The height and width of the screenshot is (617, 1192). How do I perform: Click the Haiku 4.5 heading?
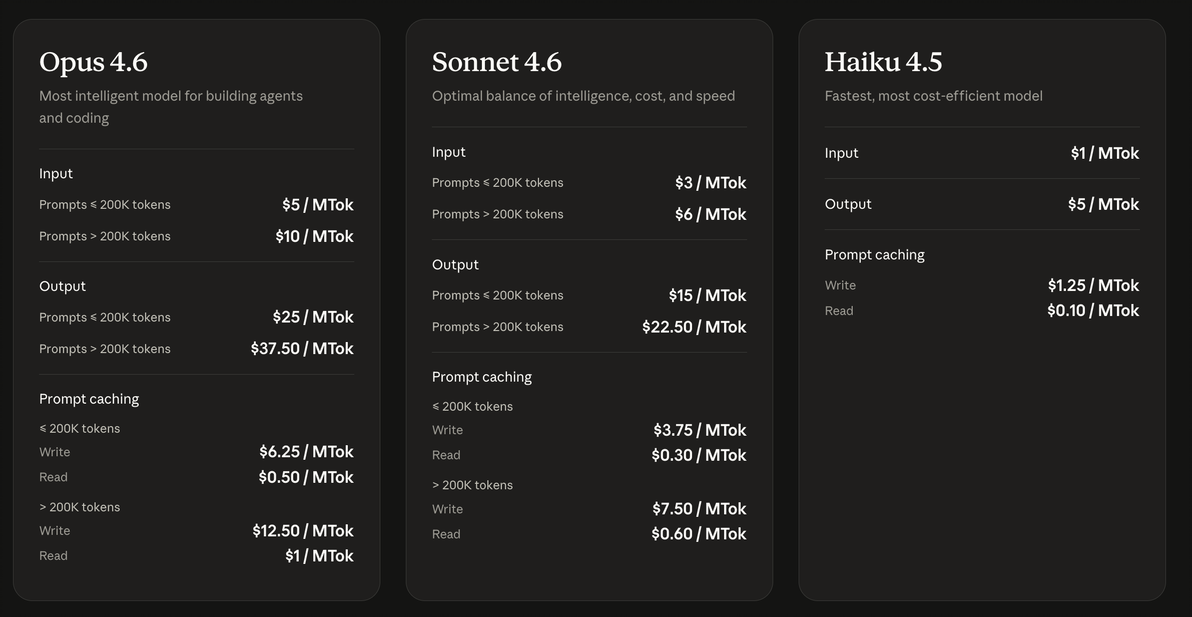(x=883, y=62)
